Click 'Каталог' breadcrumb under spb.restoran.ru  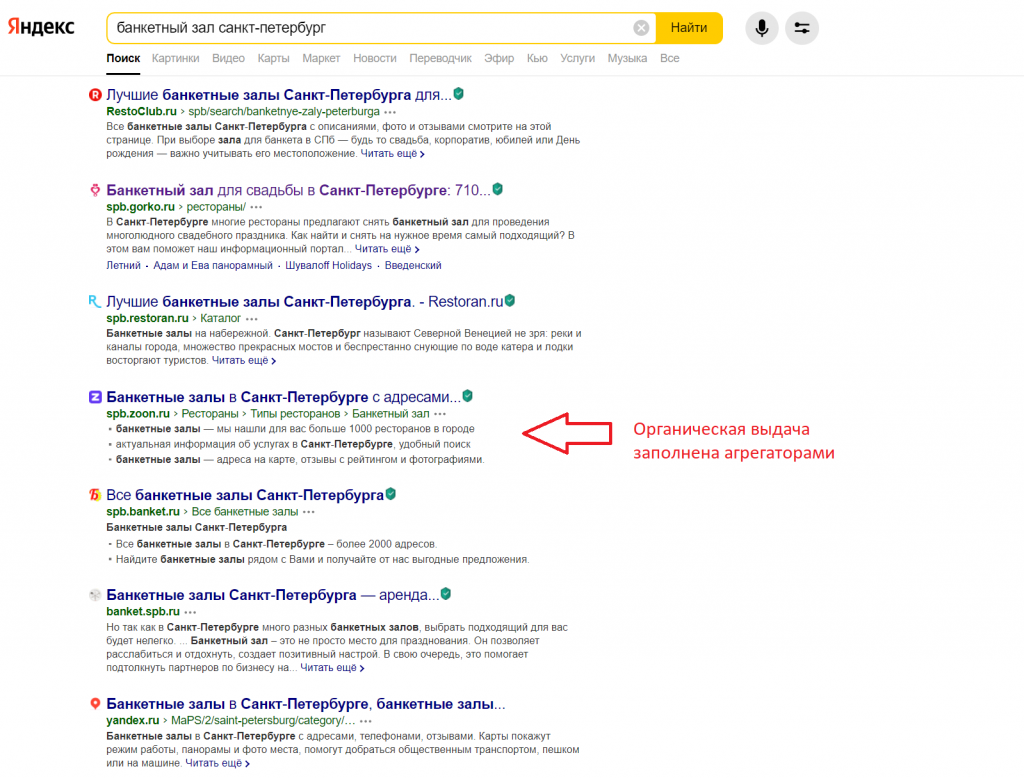tap(220, 318)
